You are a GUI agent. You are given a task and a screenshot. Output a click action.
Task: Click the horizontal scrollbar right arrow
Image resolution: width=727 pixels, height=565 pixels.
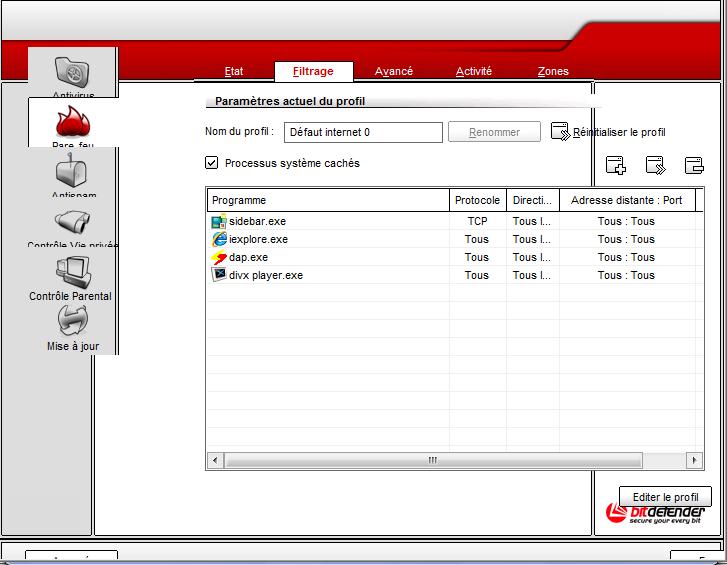coord(694,460)
